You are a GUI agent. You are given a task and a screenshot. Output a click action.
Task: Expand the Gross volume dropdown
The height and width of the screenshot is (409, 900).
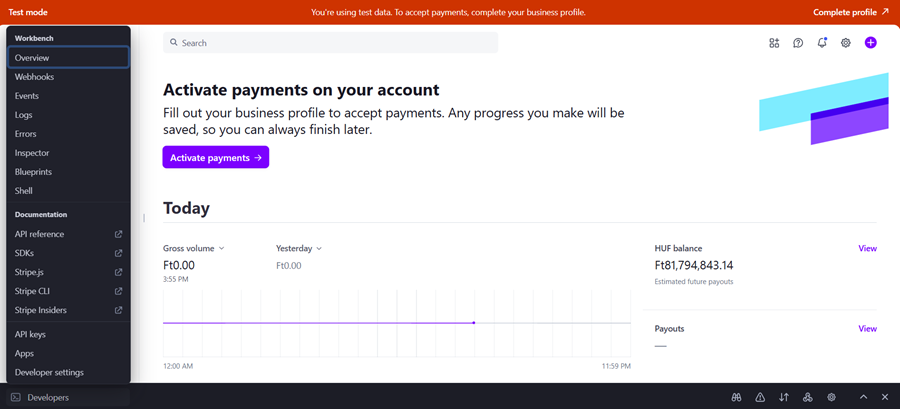click(194, 248)
